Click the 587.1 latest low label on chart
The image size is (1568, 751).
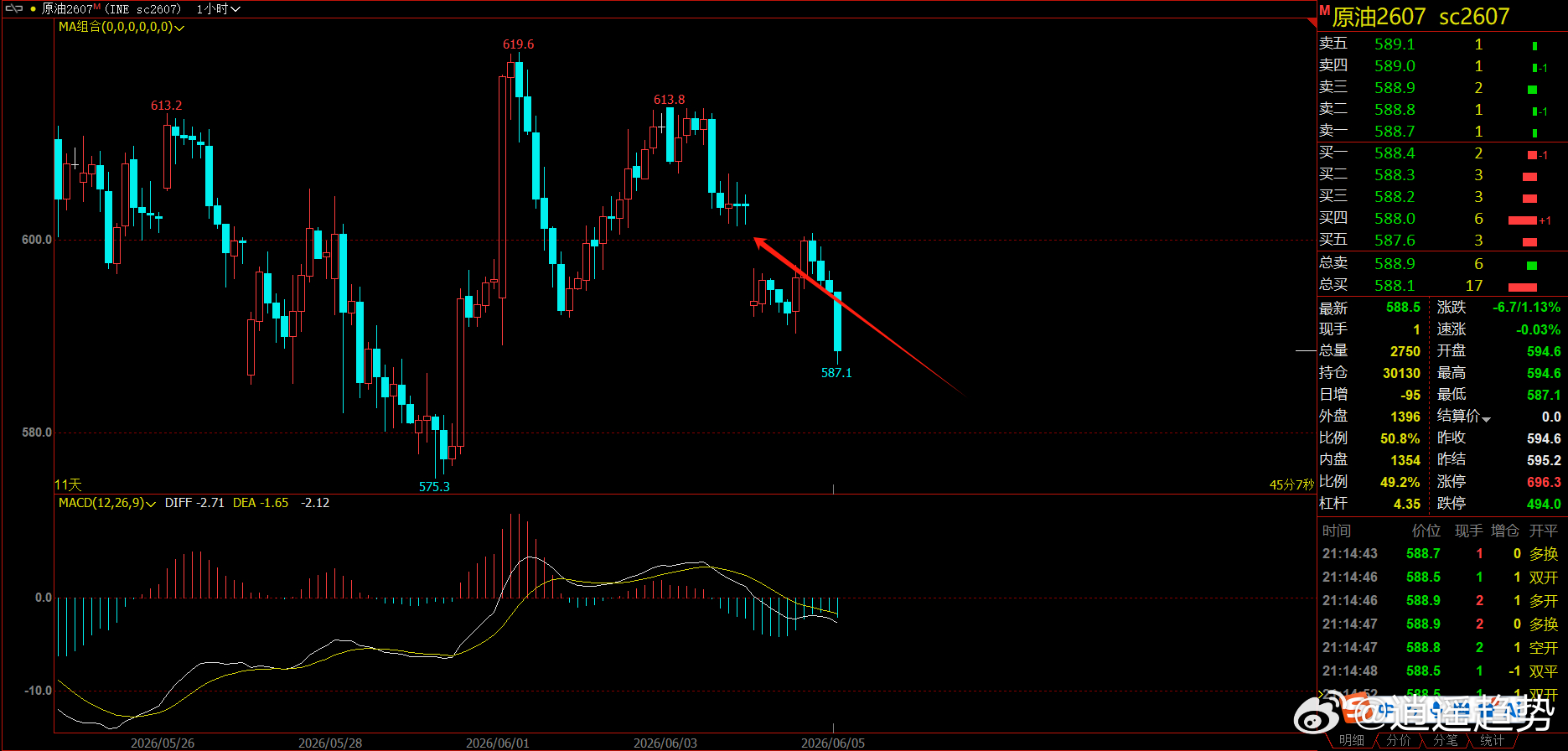[x=836, y=373]
